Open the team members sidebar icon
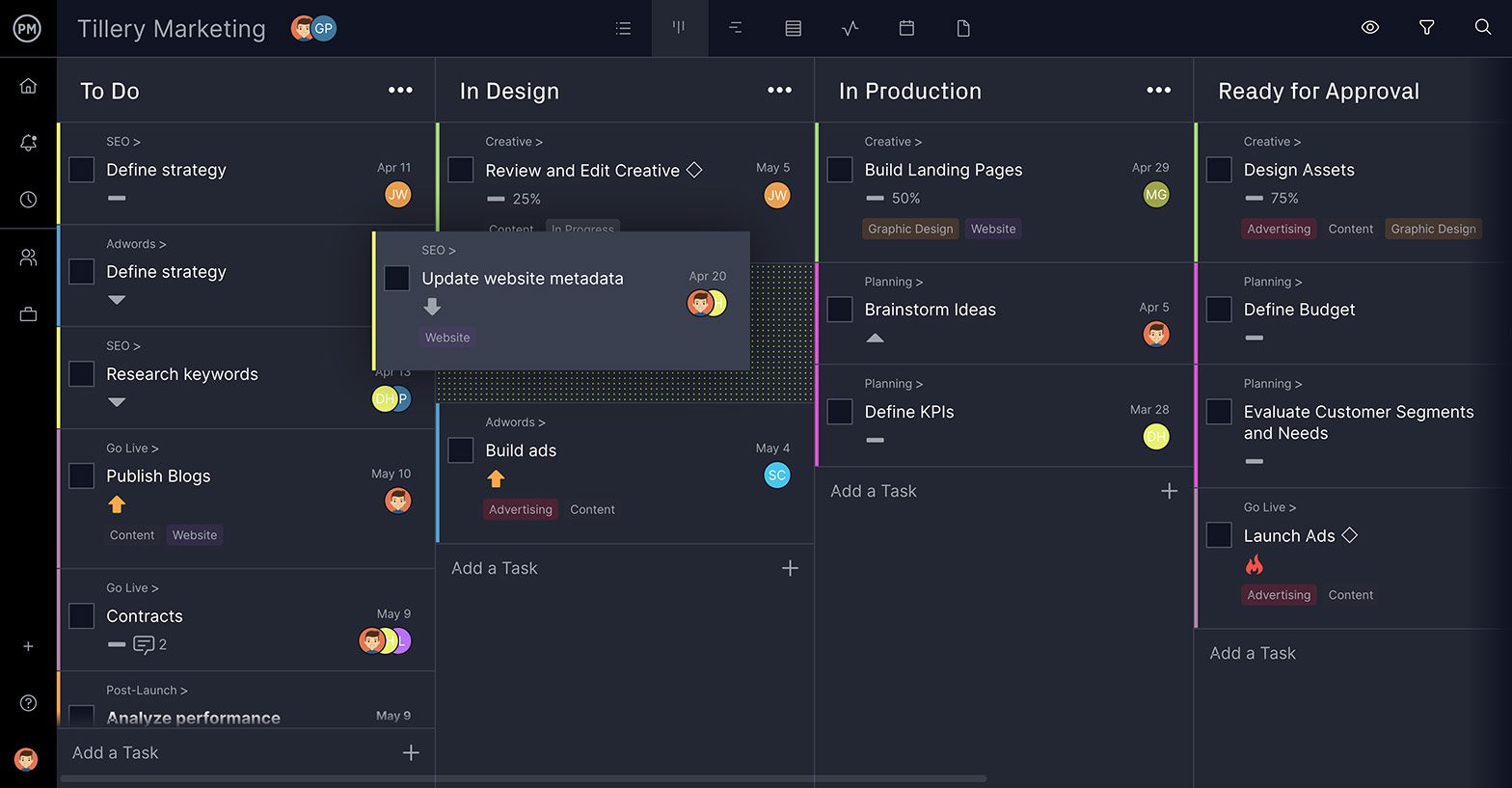 28,258
